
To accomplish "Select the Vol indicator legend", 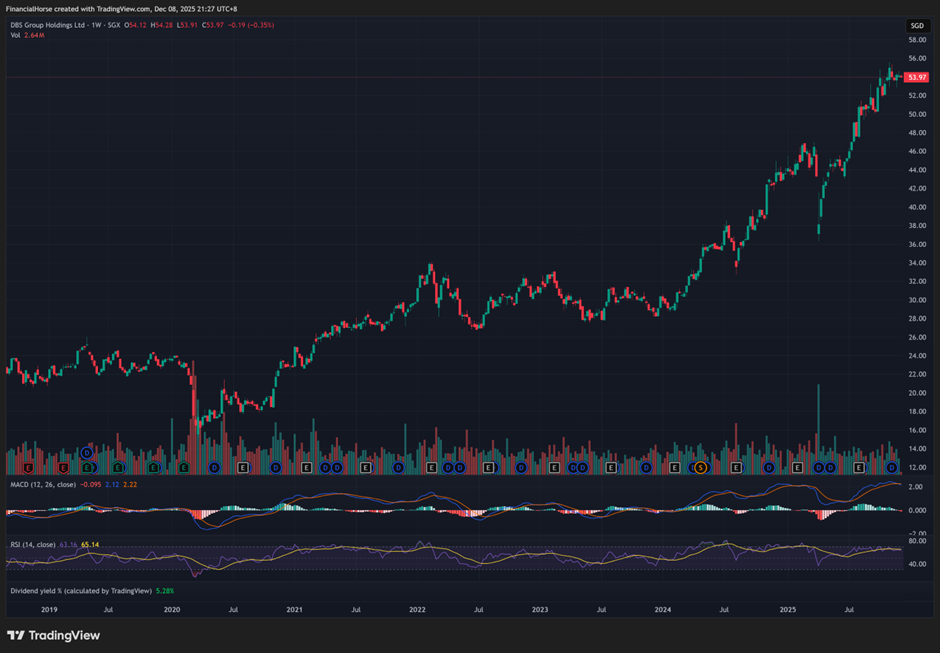I will point(16,35).
